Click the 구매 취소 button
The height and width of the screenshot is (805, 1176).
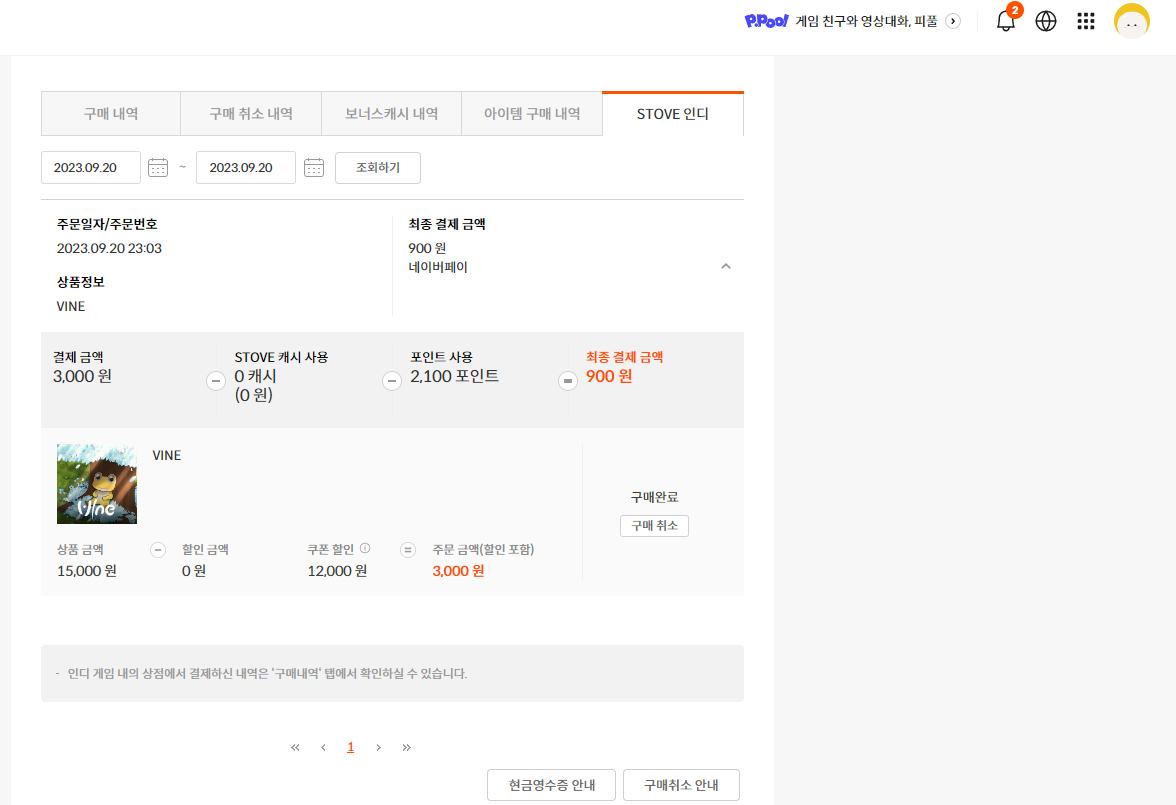[654, 526]
